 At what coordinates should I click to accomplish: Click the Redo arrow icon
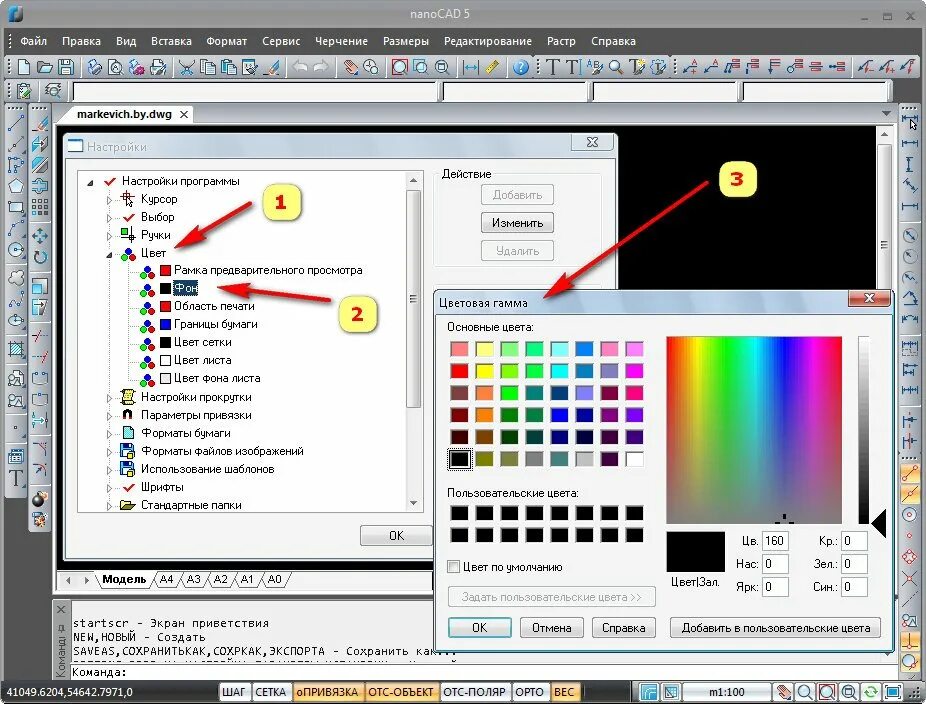coord(321,67)
